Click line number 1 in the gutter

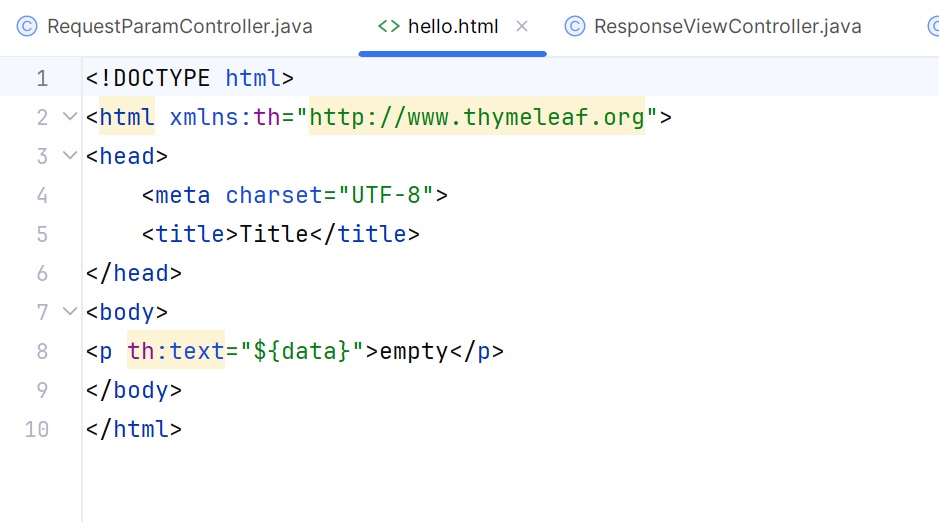point(42,78)
